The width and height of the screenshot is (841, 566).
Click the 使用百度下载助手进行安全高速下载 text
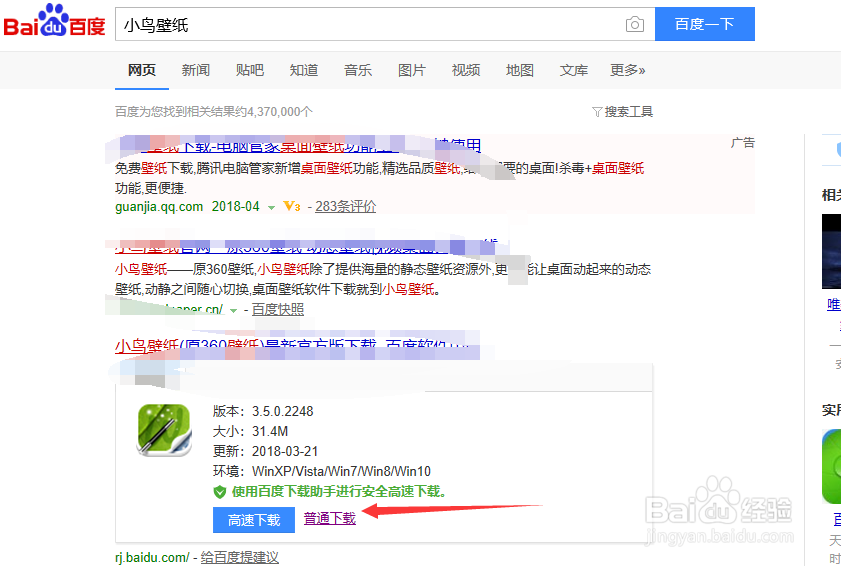[339, 491]
